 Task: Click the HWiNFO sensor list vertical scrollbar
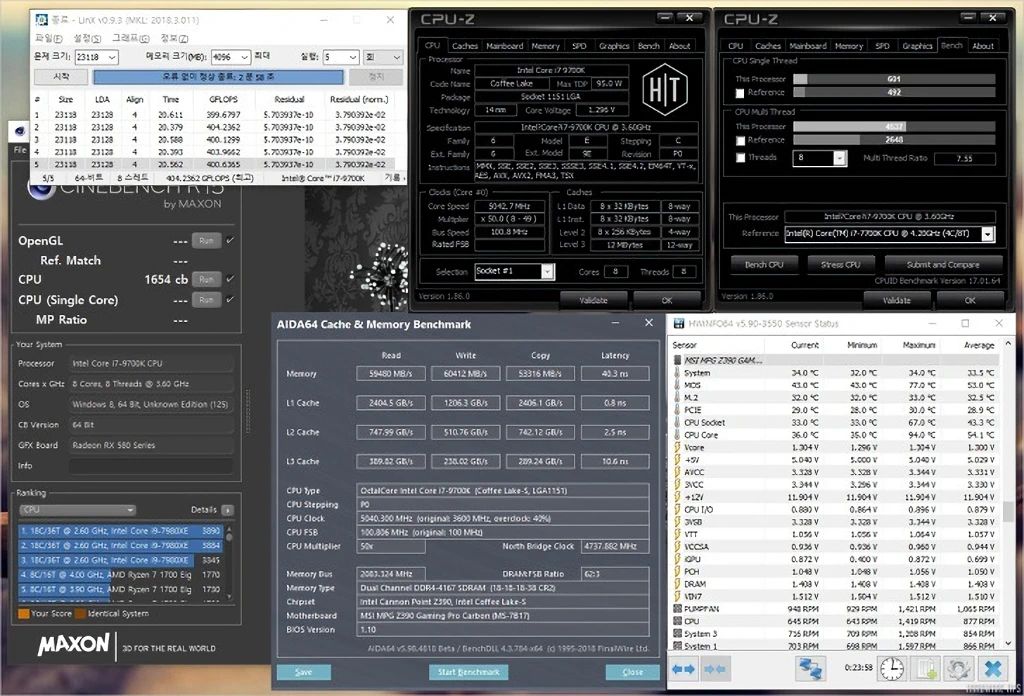[x=1008, y=494]
